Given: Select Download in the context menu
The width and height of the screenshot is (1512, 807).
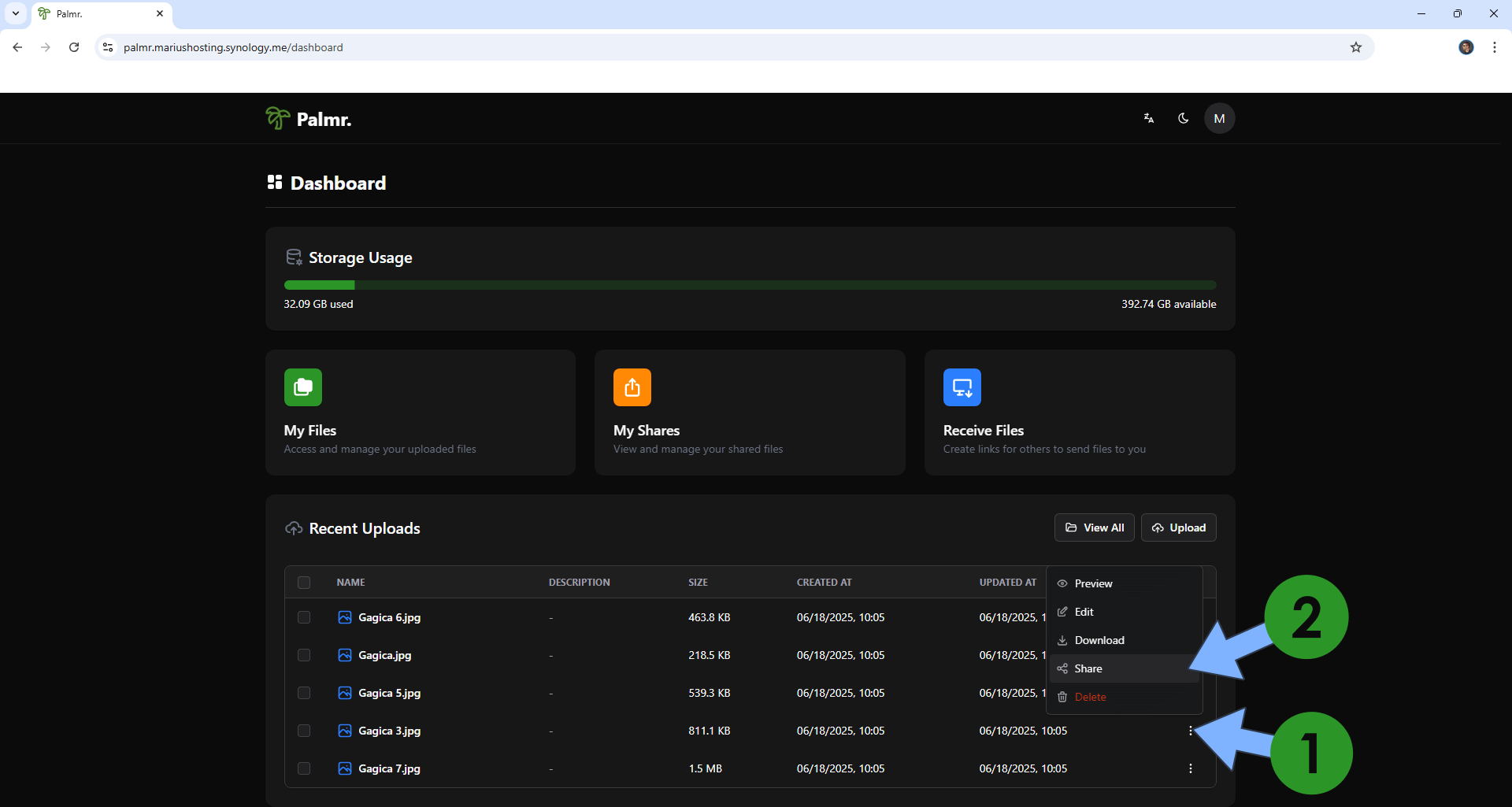Looking at the screenshot, I should tap(1125, 640).
